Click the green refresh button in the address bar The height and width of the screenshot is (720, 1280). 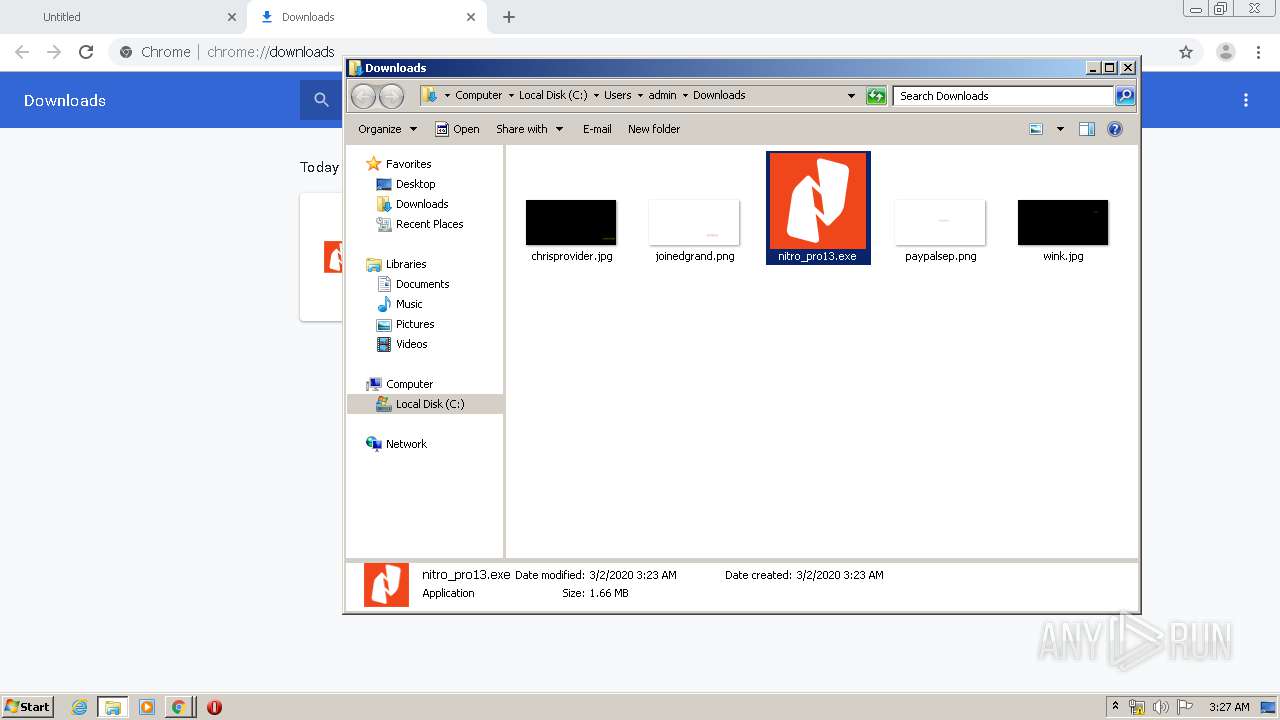(876, 96)
